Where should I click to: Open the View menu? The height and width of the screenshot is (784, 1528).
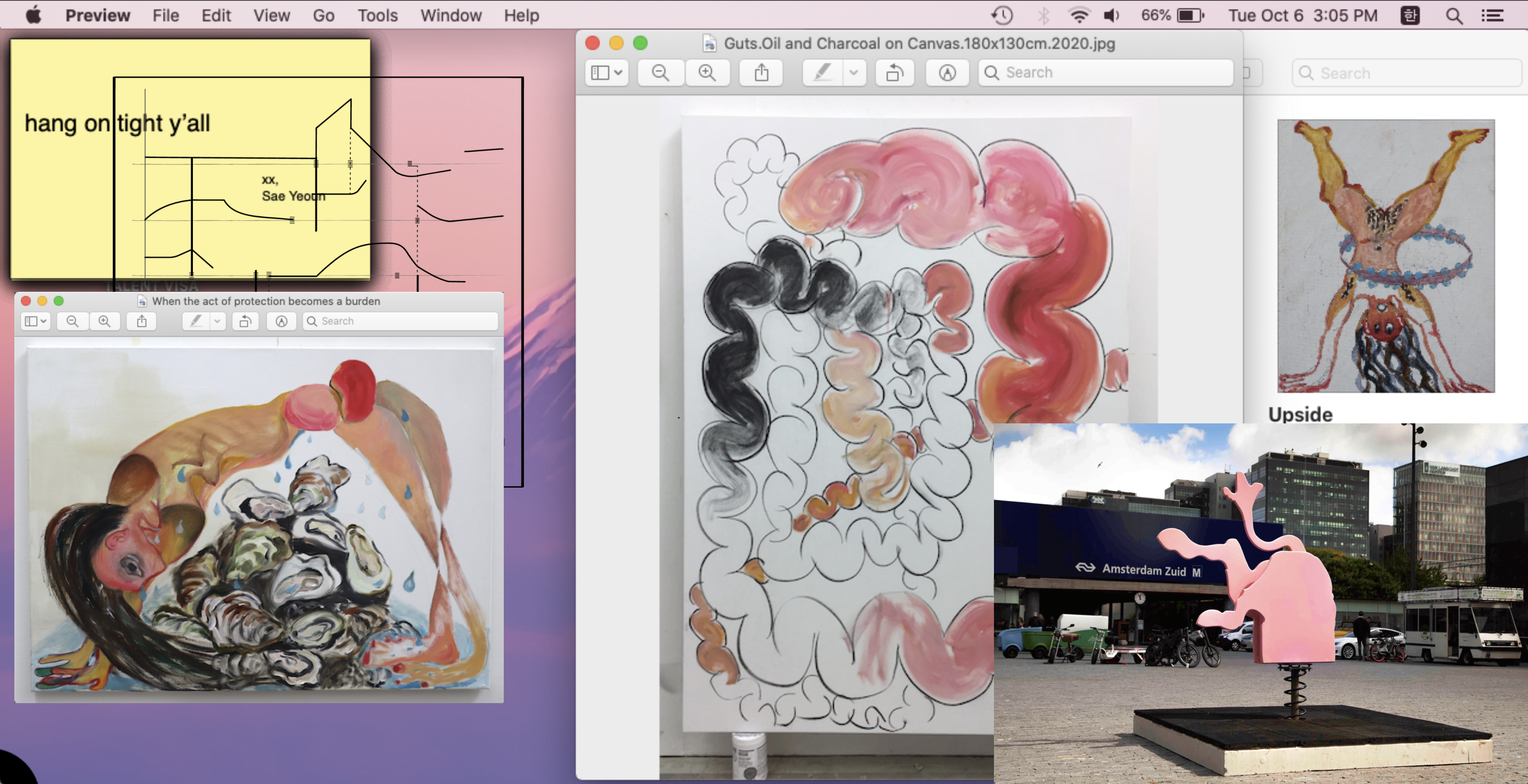coord(272,15)
